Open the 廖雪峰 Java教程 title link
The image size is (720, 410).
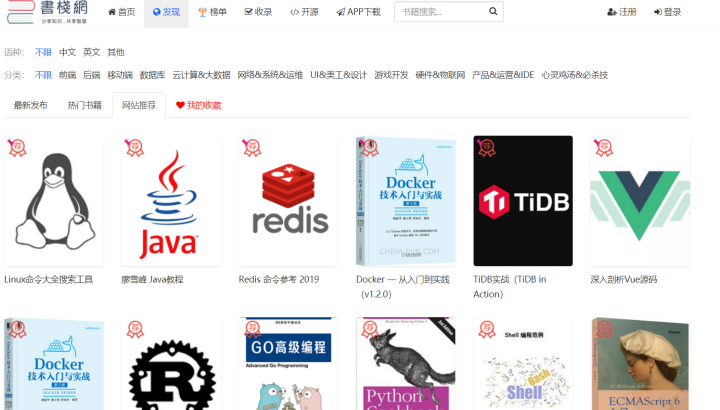152,279
